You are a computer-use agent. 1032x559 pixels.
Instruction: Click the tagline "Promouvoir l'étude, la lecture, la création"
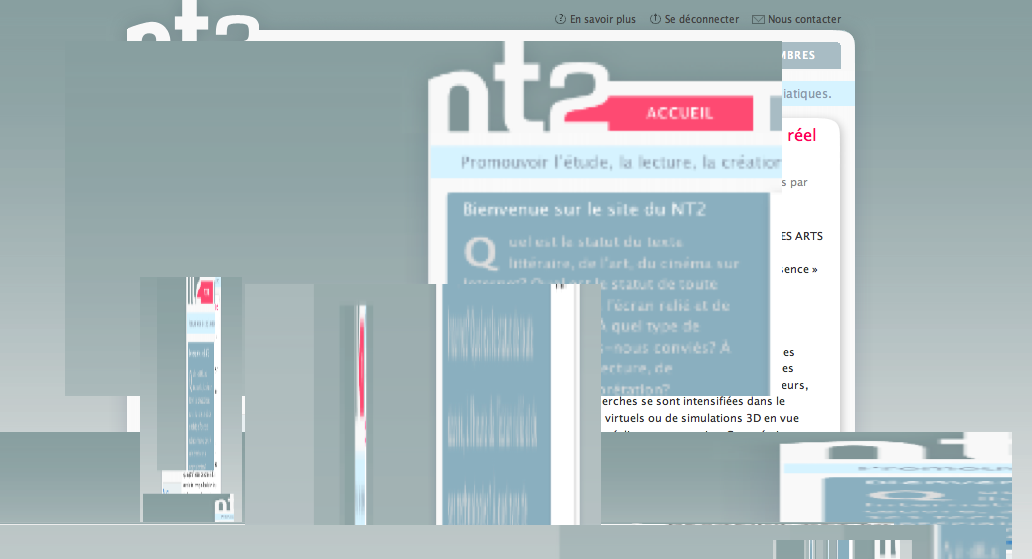coord(621,163)
